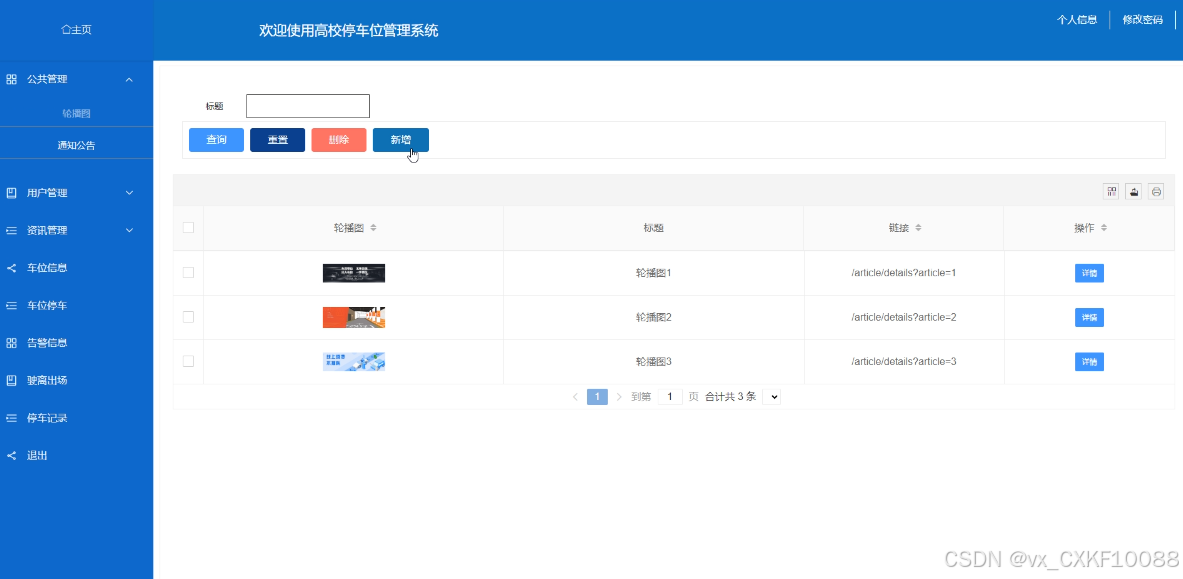Select page 1 in pagination
The image size is (1183, 579).
tap(597, 397)
